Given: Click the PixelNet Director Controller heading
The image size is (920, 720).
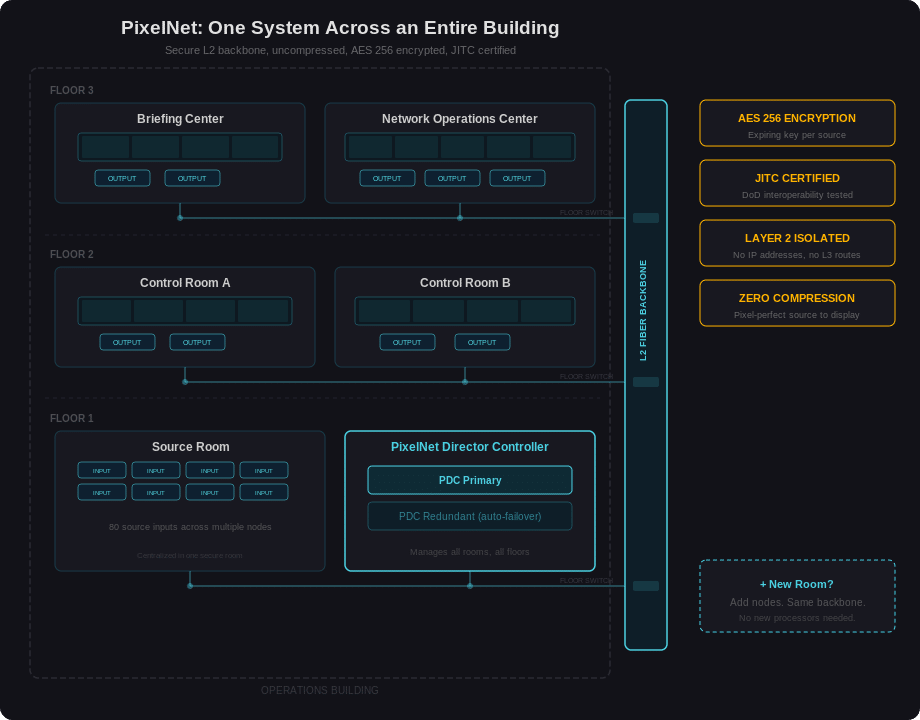Looking at the screenshot, I should [x=469, y=447].
